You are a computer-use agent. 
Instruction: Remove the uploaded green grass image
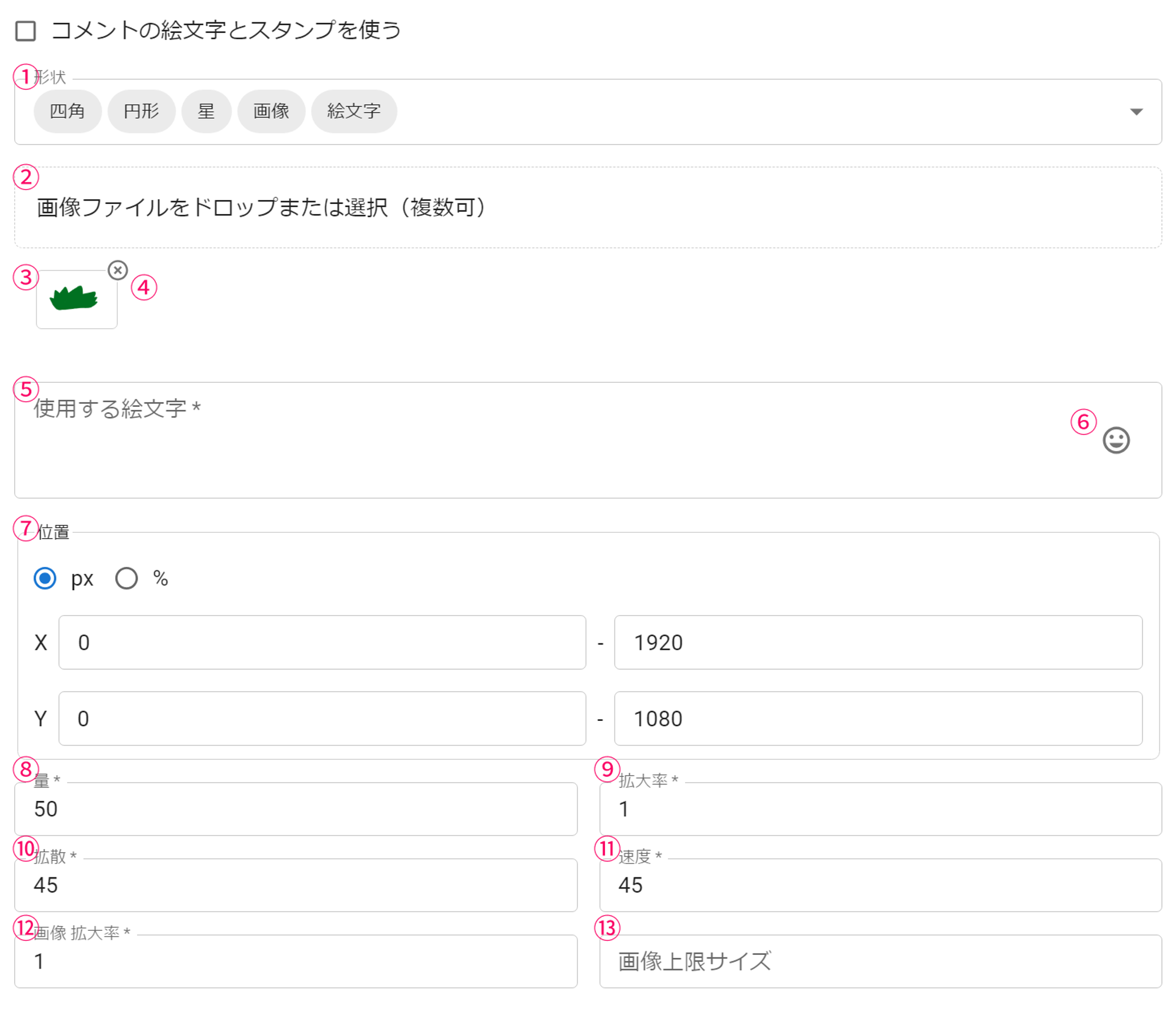pyautogui.click(x=118, y=270)
